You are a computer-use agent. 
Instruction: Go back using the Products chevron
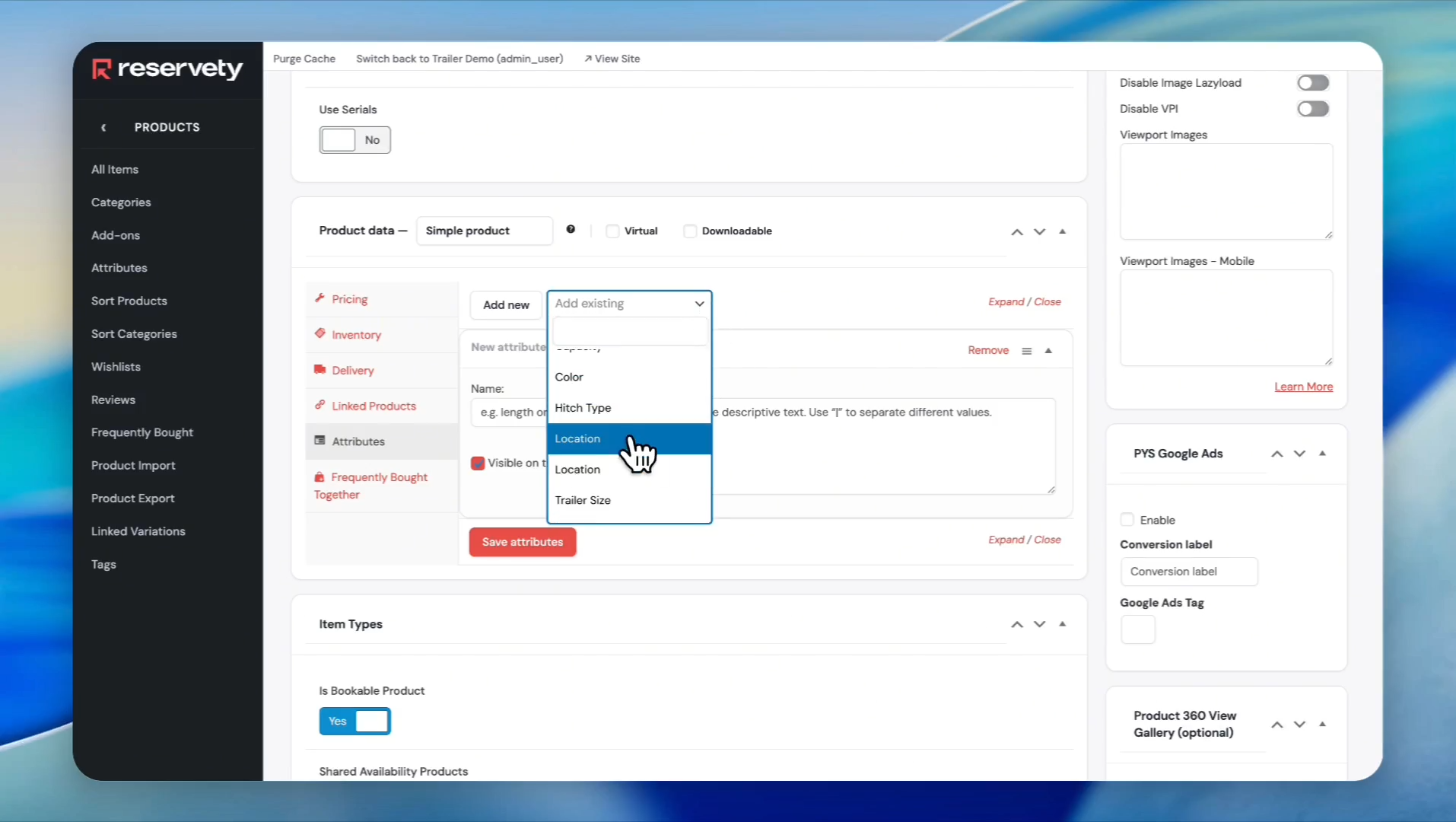pyautogui.click(x=103, y=128)
